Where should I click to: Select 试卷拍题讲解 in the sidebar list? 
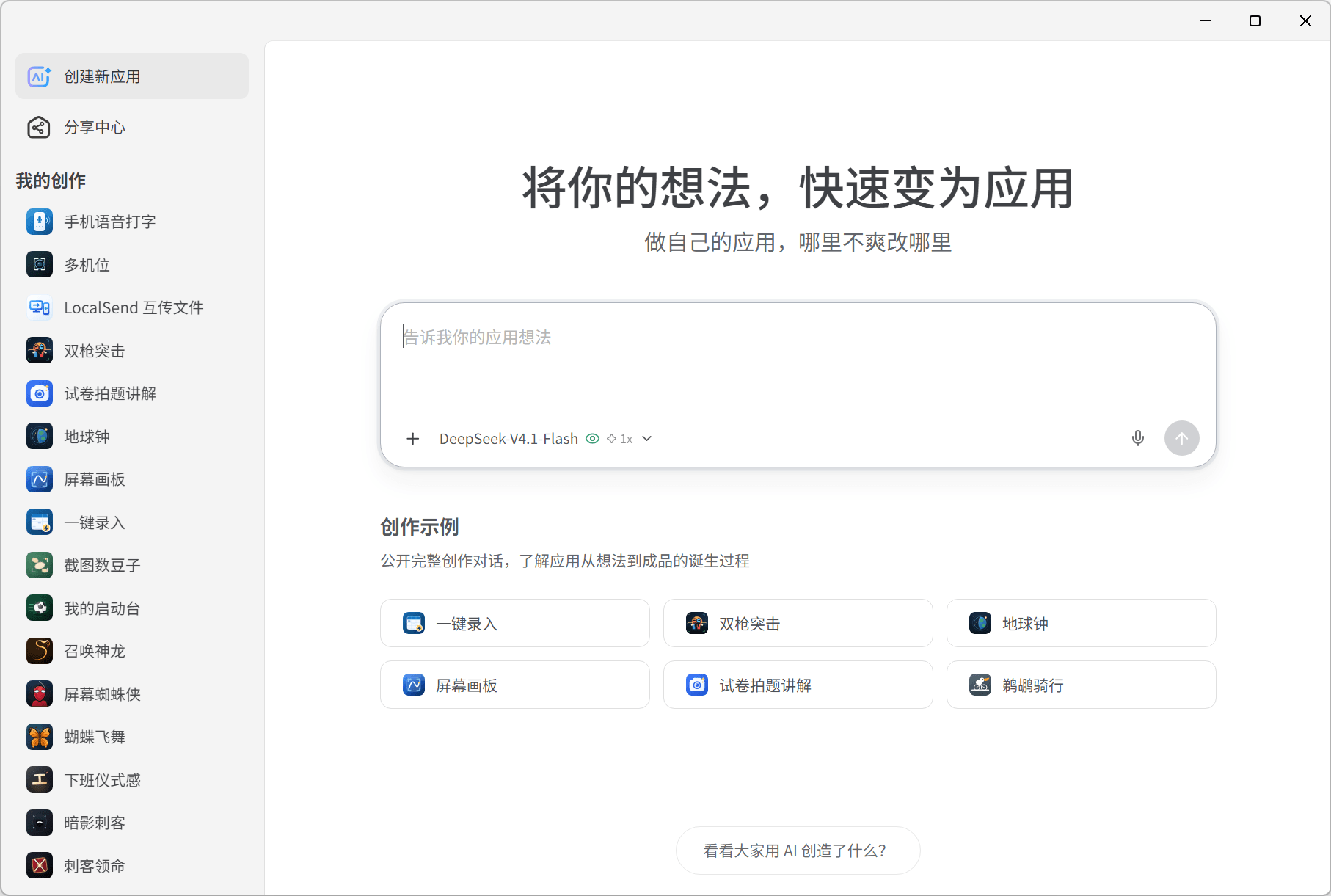pyautogui.click(x=132, y=393)
